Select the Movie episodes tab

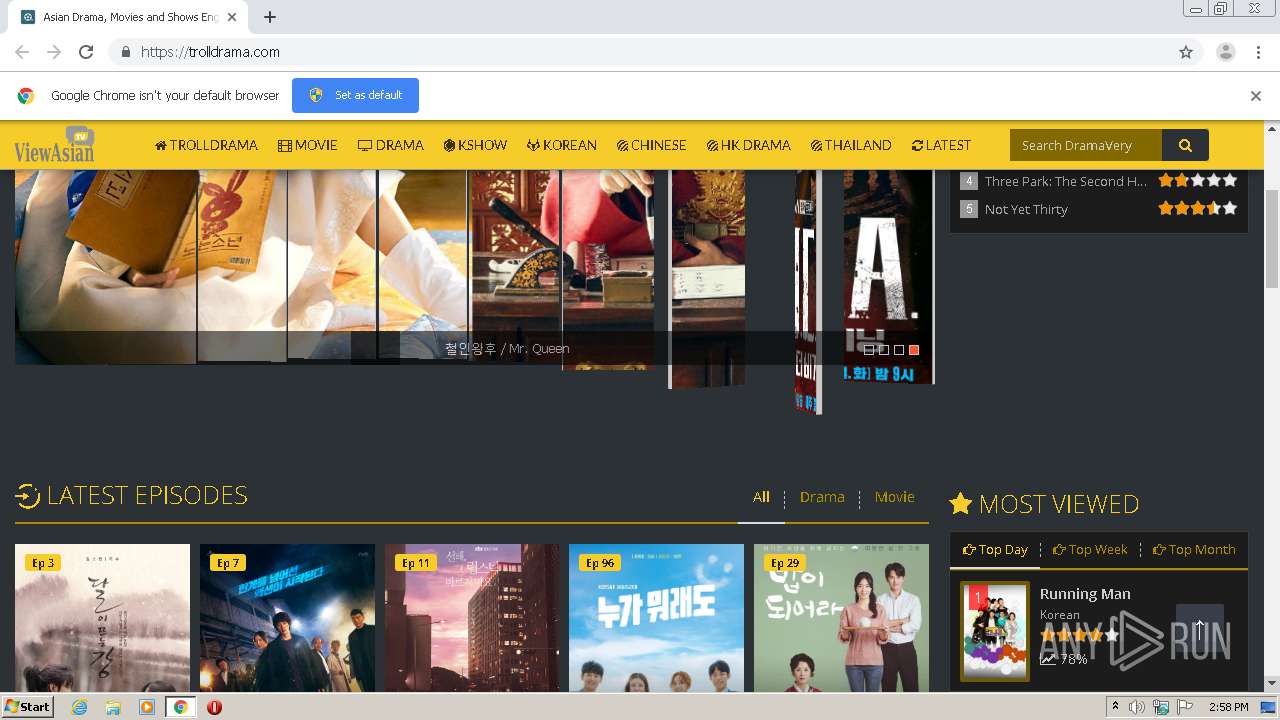coord(894,497)
